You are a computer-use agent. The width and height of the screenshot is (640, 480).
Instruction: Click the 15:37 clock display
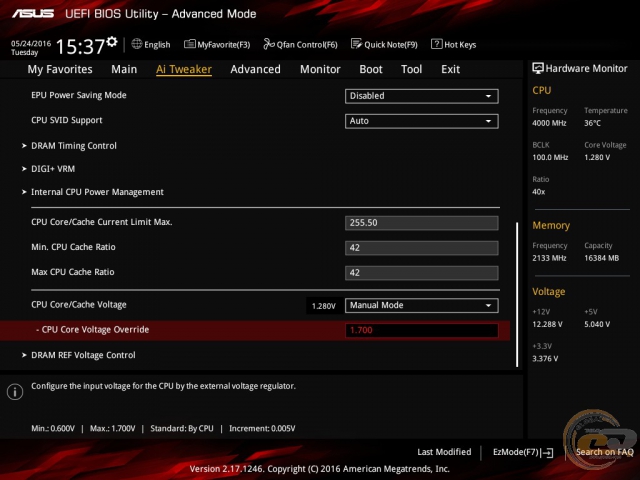[x=80, y=47]
